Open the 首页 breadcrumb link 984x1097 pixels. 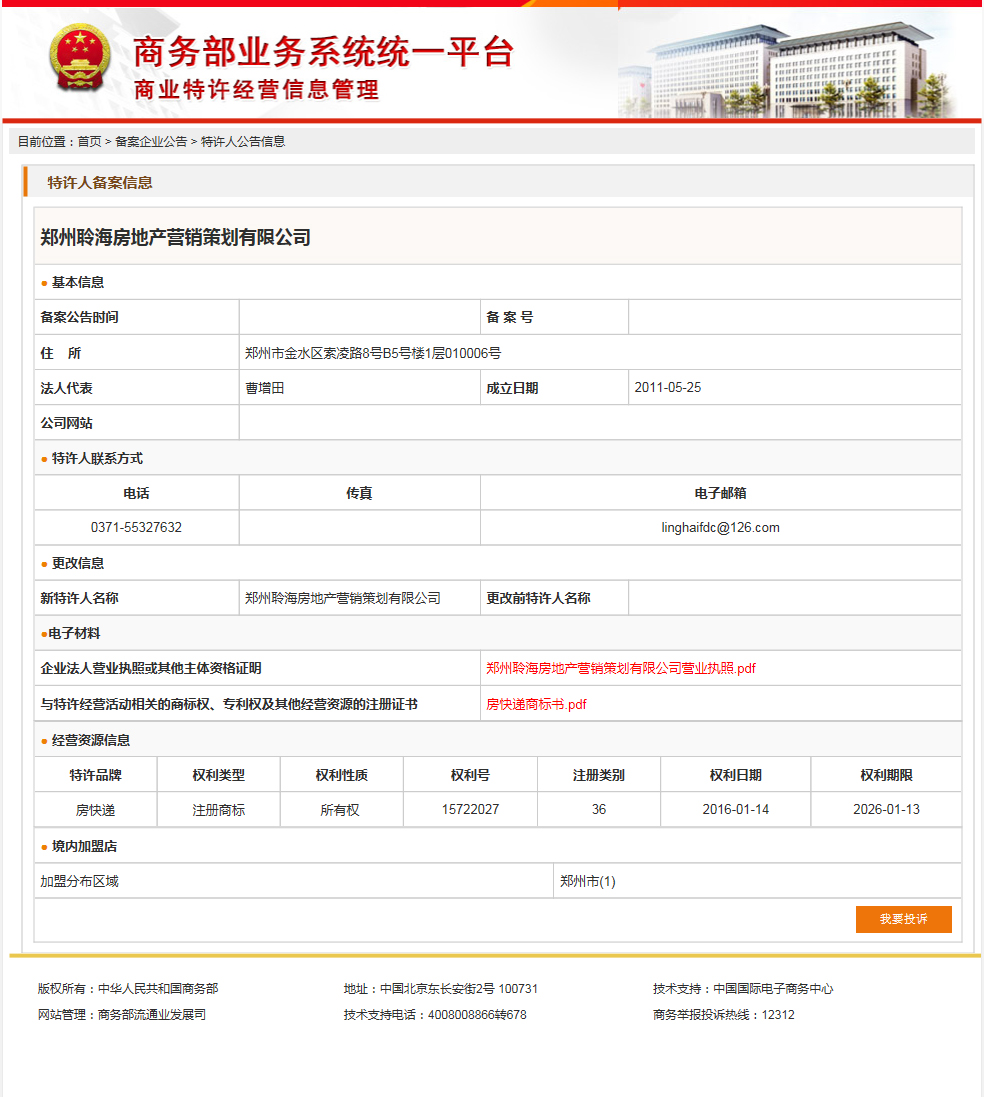click(x=89, y=141)
